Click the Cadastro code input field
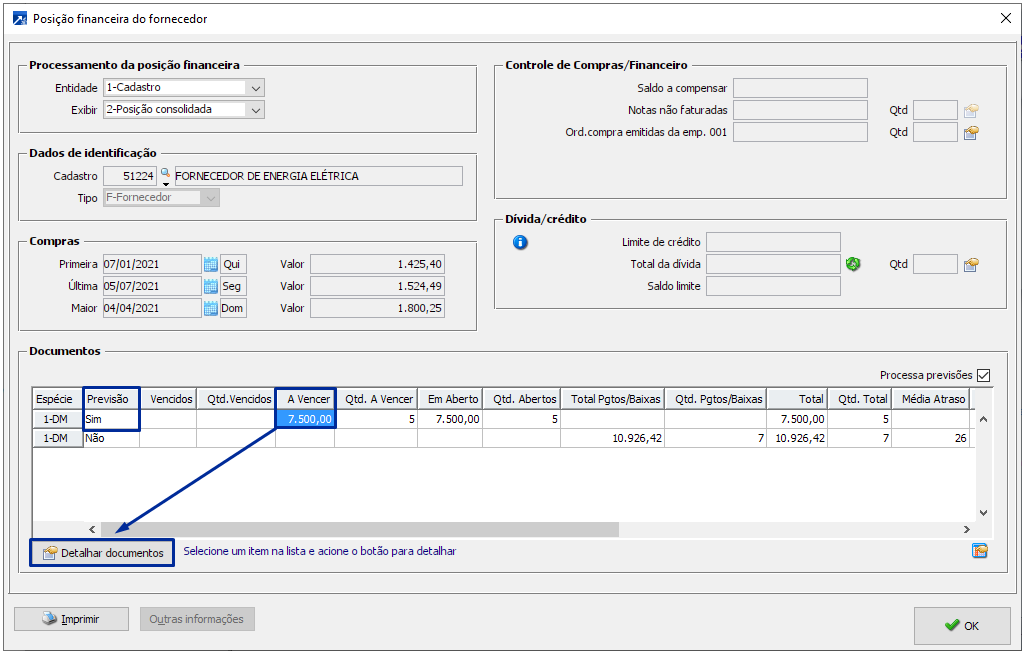The width and height of the screenshot is (1027, 654). 130,176
